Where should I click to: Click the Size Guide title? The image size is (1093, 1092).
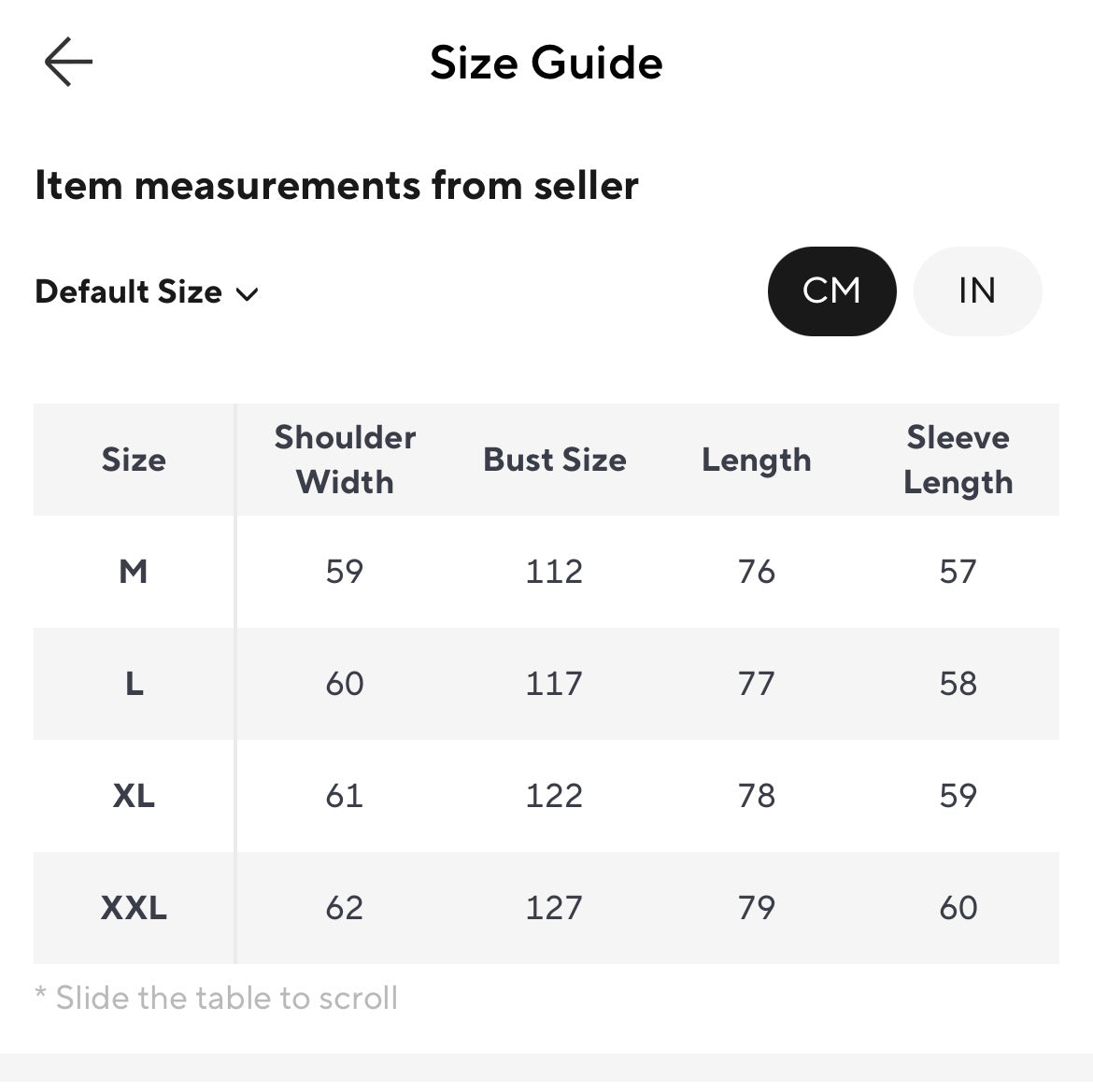coord(546,63)
